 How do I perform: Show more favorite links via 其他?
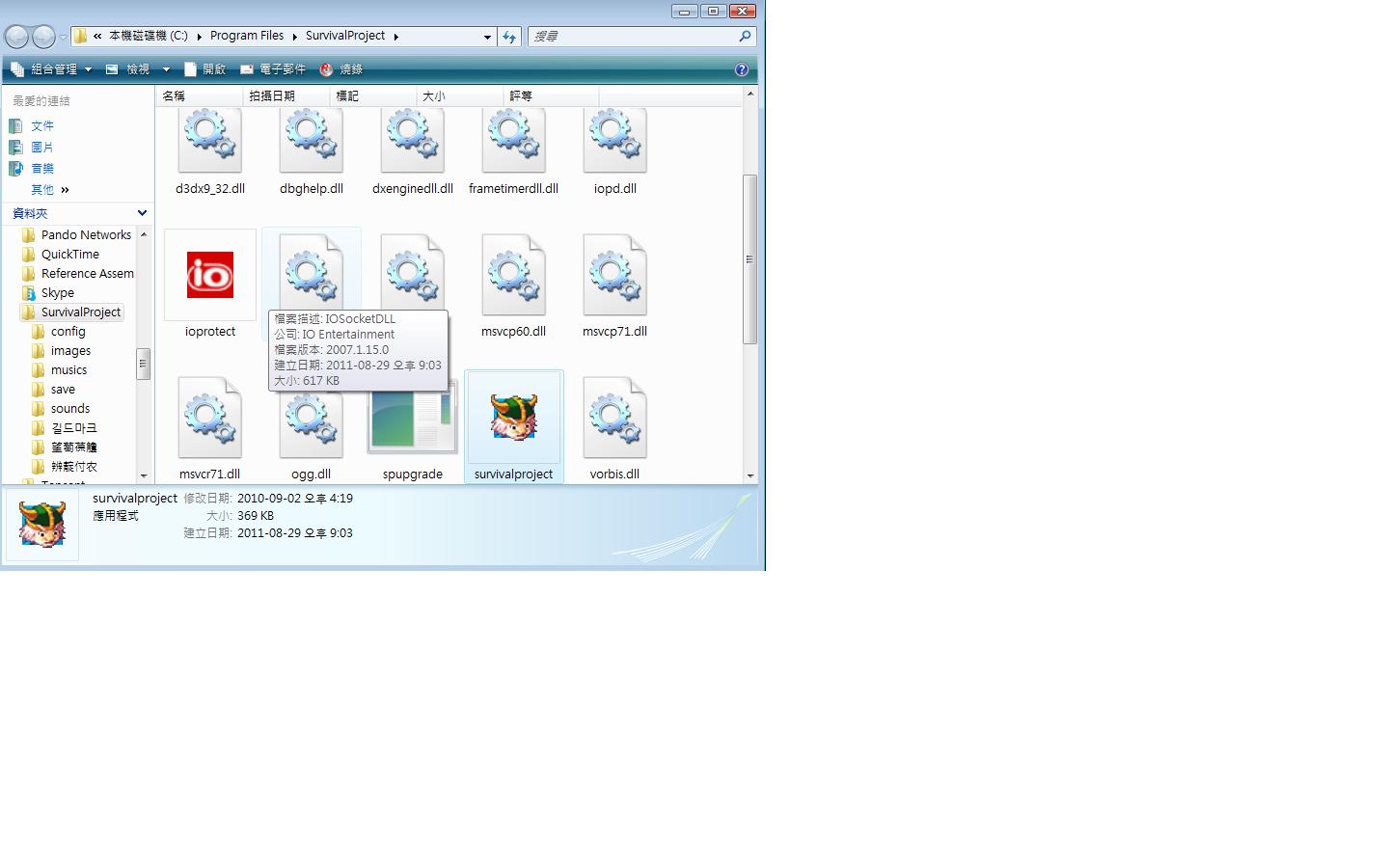(x=50, y=190)
